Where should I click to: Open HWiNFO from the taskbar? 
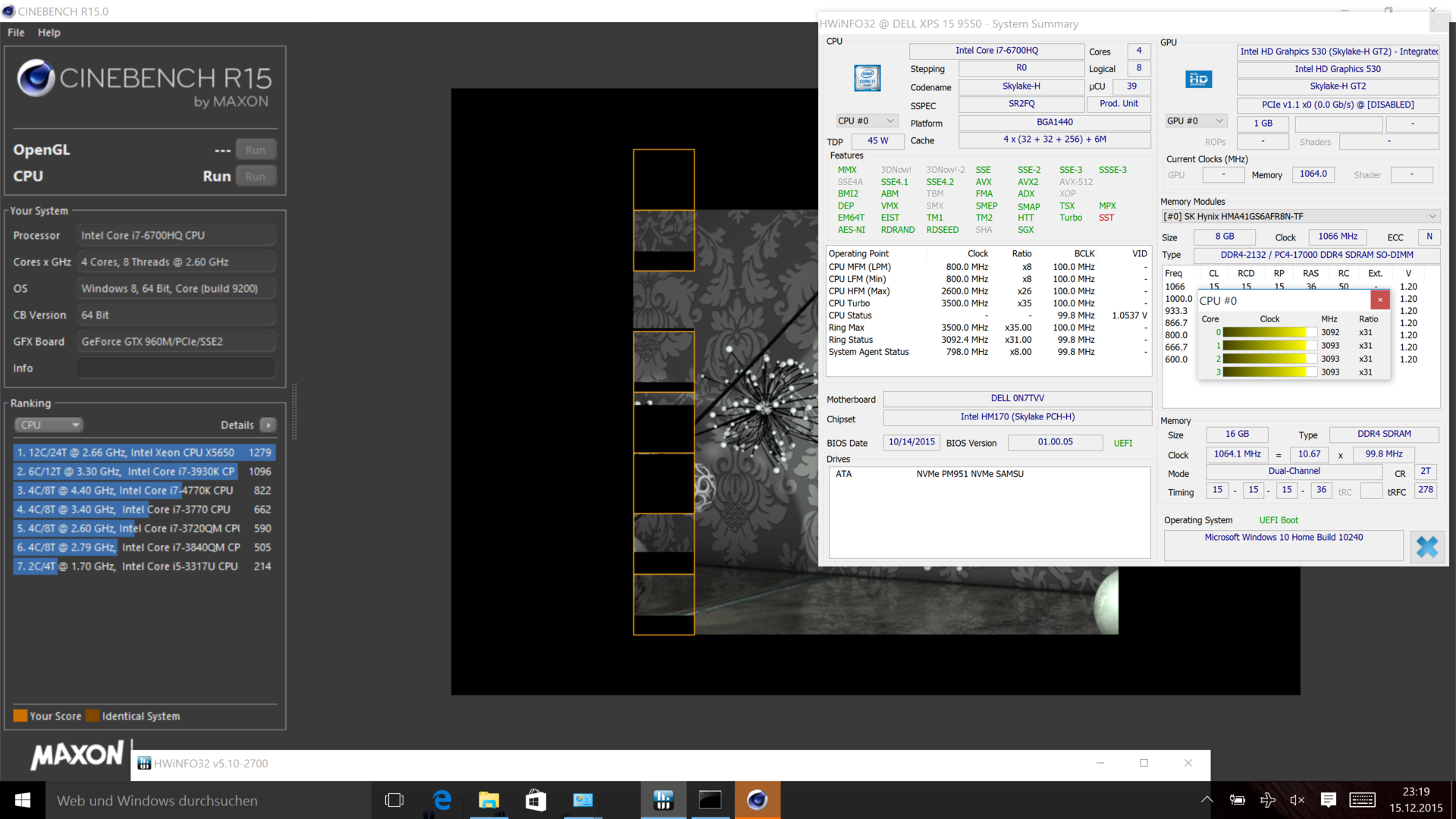coord(664,800)
